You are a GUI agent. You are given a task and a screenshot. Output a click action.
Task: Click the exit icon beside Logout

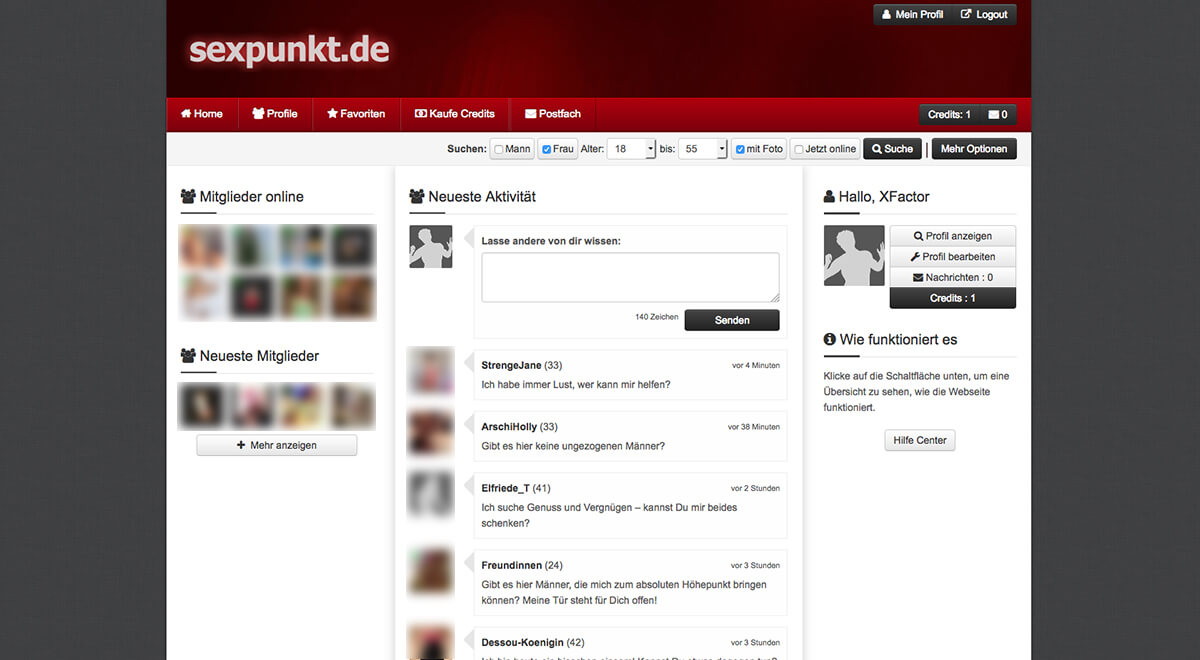point(966,15)
